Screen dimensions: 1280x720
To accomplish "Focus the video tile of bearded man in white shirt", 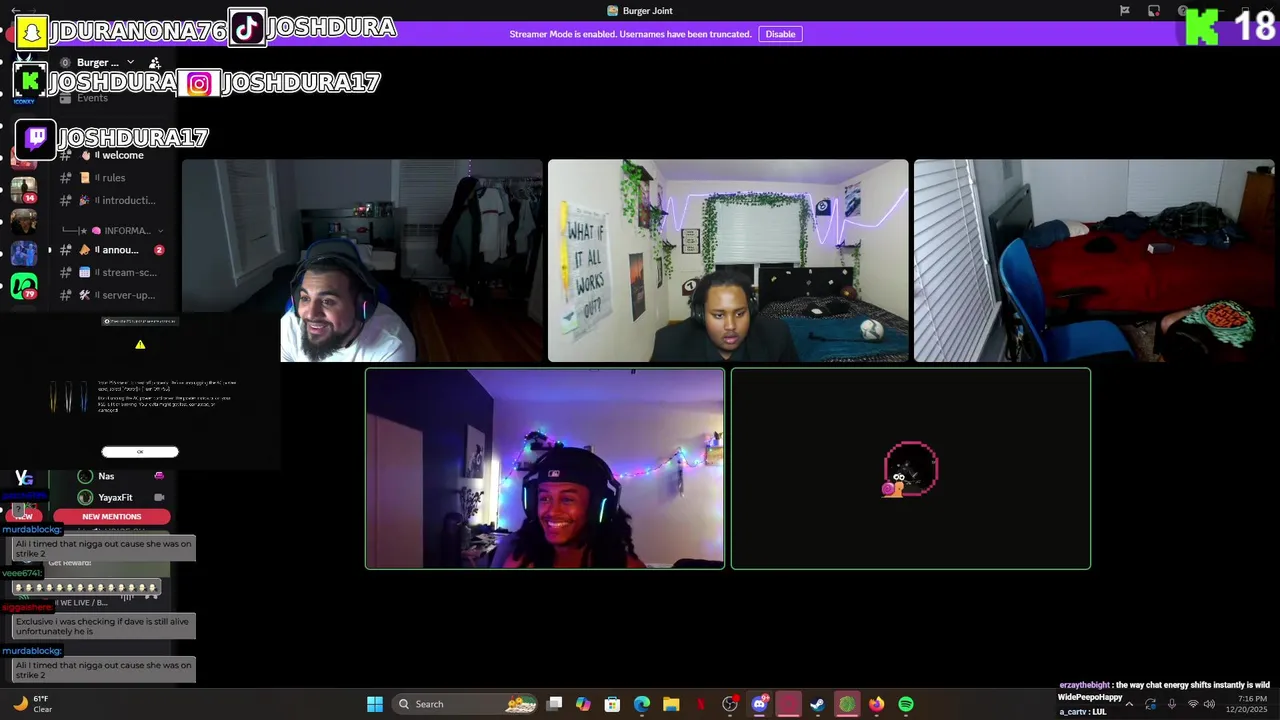I will [362, 260].
